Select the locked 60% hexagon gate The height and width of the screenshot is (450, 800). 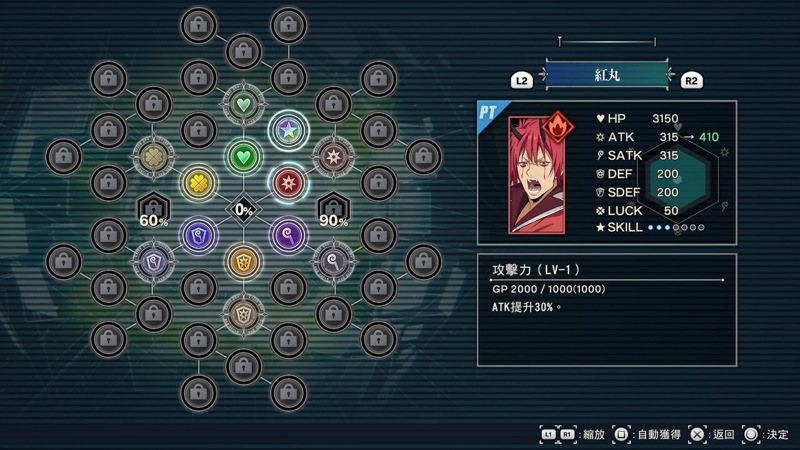(154, 210)
